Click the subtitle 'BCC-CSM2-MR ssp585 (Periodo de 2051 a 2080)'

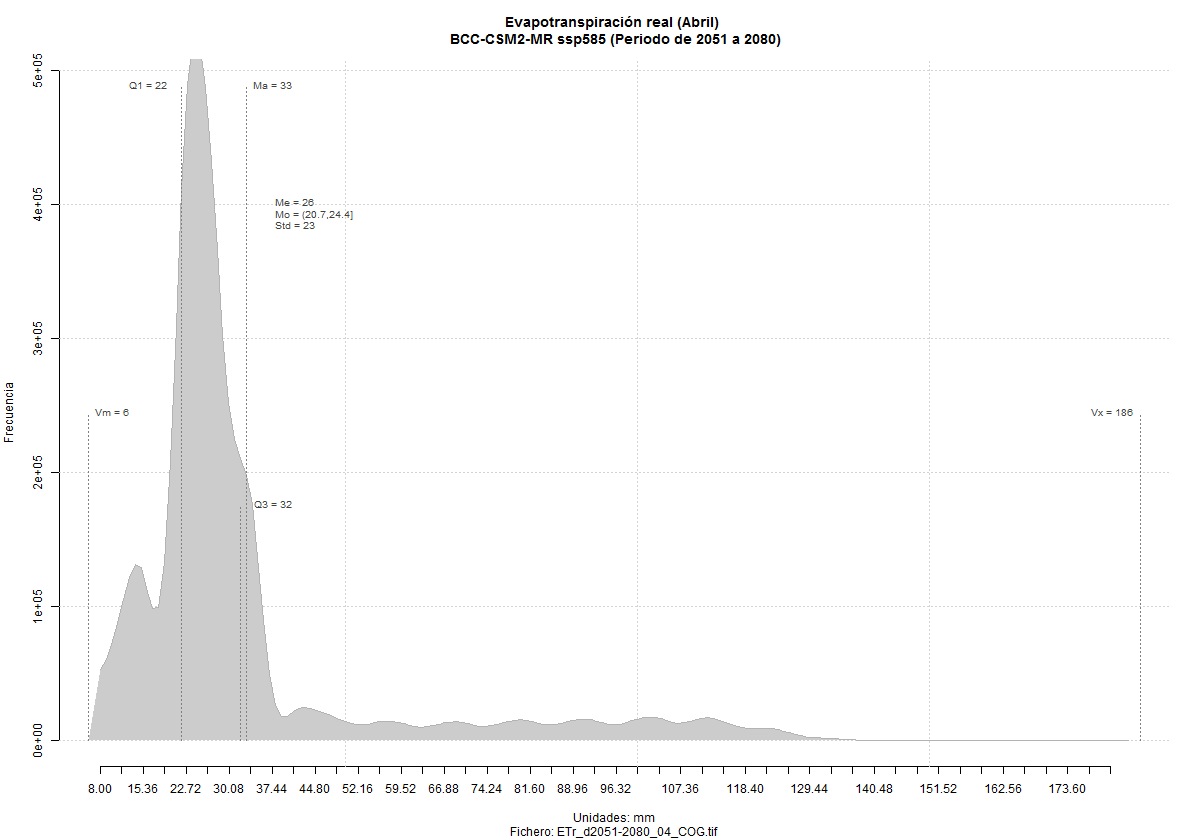pos(615,40)
